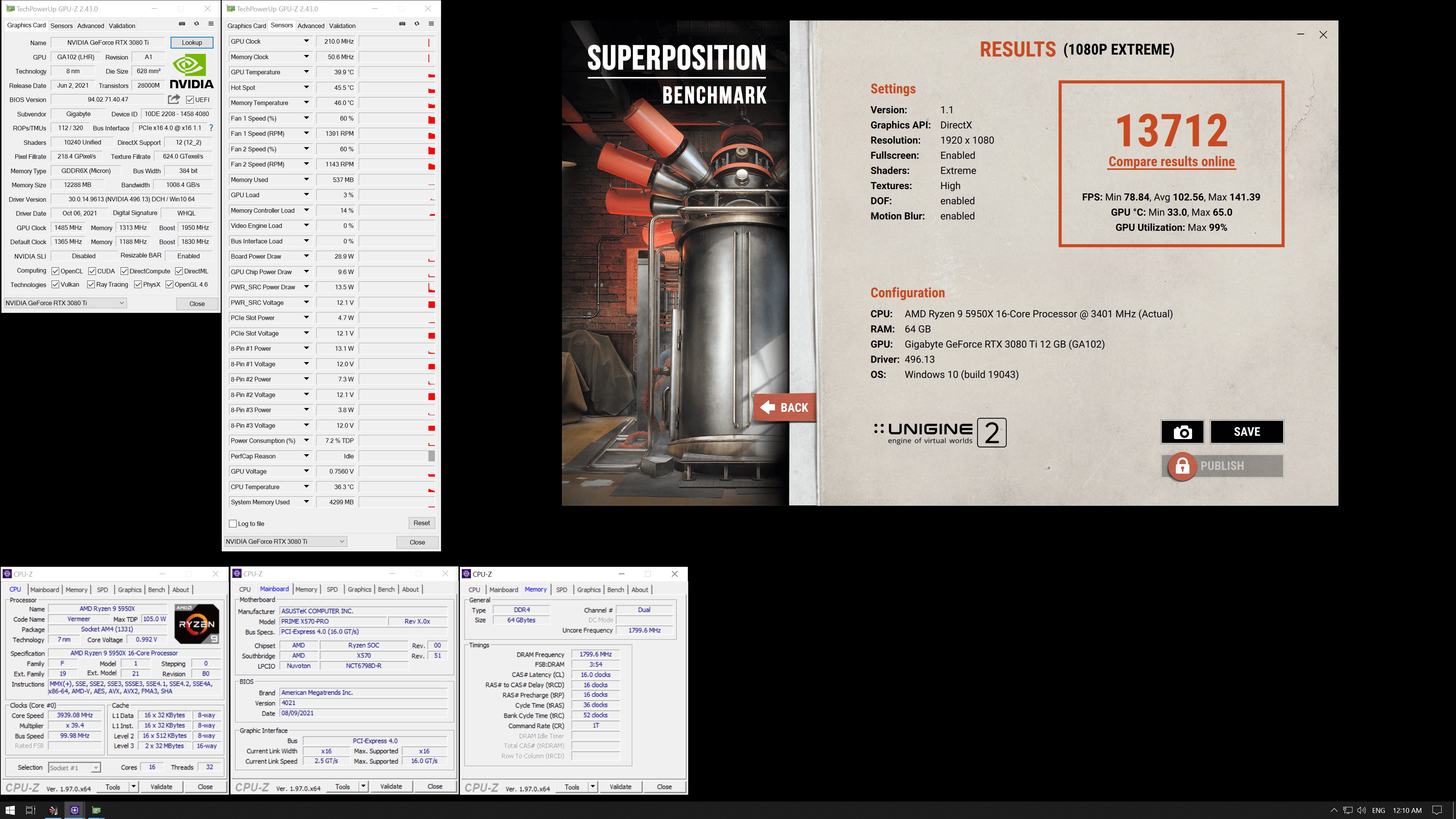Switch to Validation tab in GPU-Z Sensors window
Image resolution: width=1456 pixels, height=819 pixels.
(x=342, y=26)
